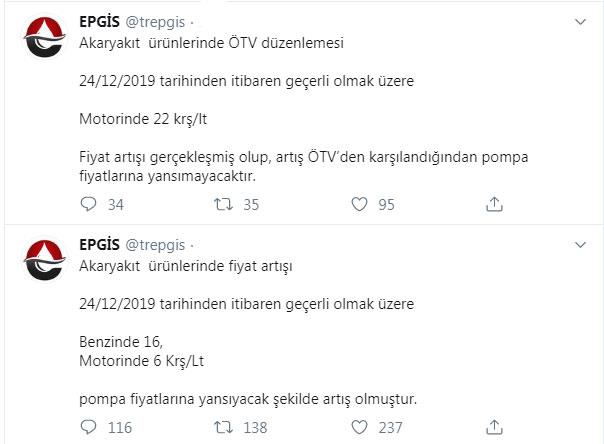The image size is (604, 444).
Task: Retweet the fiyat artışı tweet
Action: 223,427
